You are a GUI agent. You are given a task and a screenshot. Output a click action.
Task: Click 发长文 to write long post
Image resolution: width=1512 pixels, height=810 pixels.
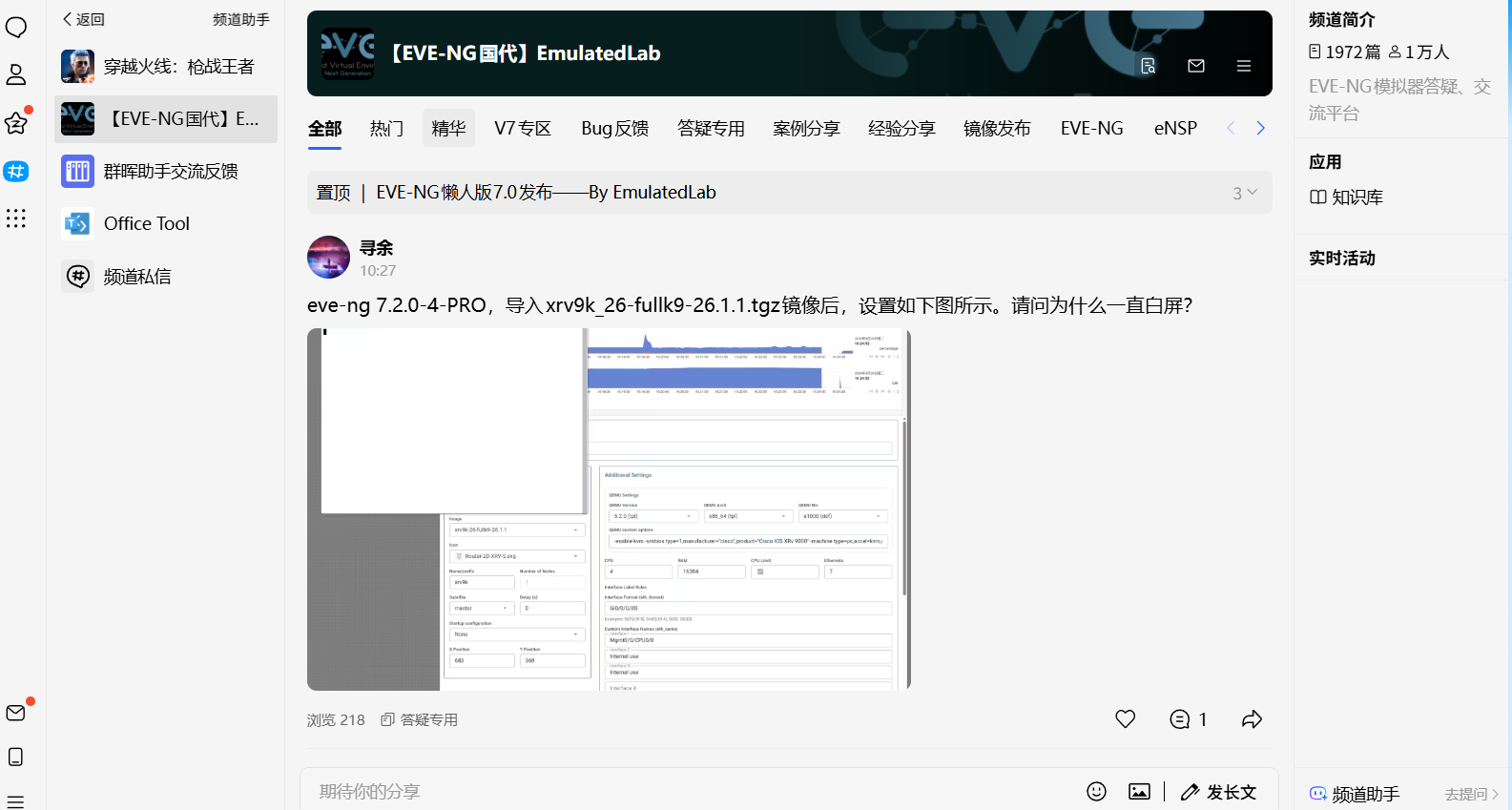[1219, 792]
